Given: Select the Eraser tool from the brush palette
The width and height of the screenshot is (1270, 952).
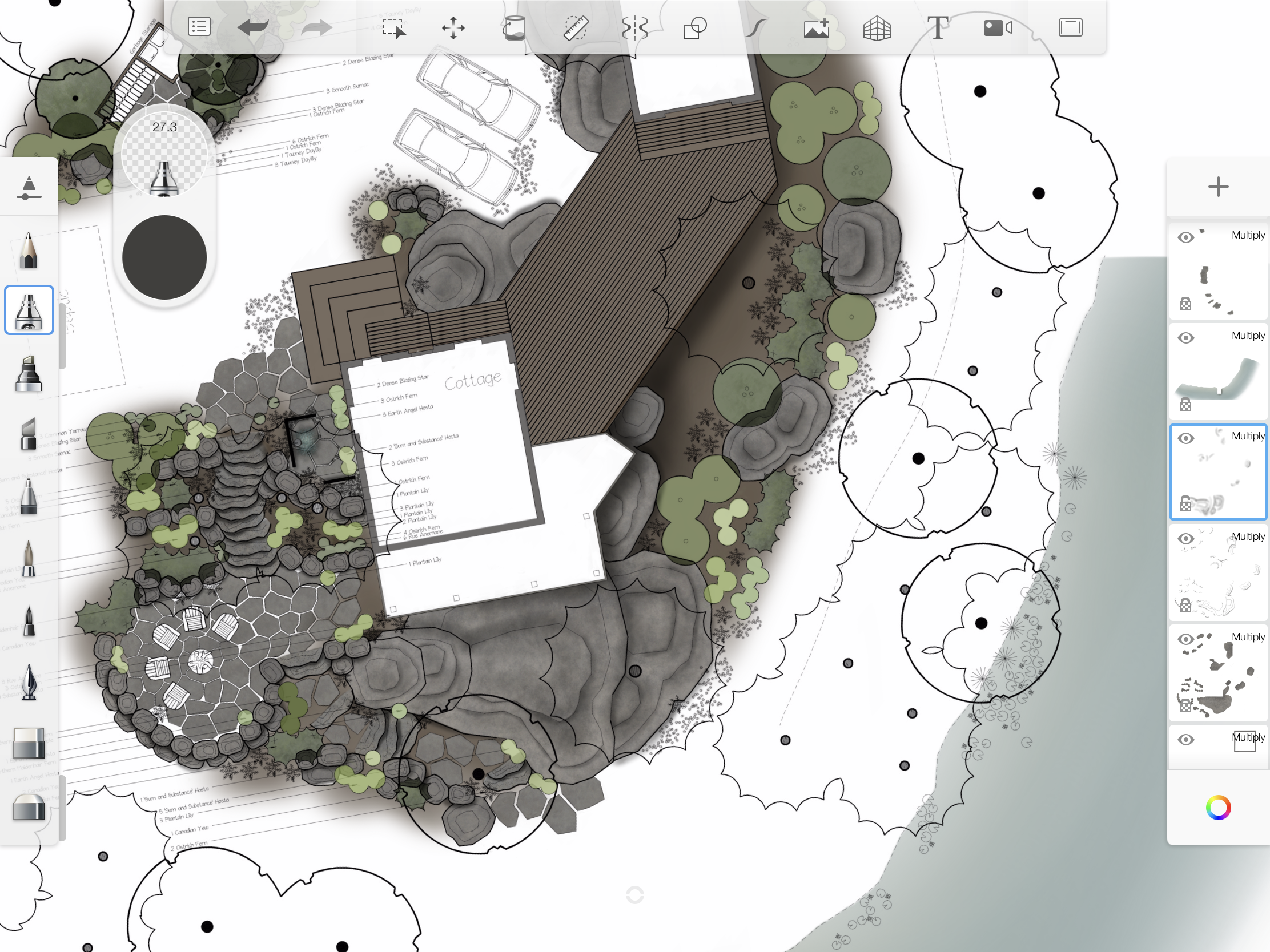Looking at the screenshot, I should [29, 743].
